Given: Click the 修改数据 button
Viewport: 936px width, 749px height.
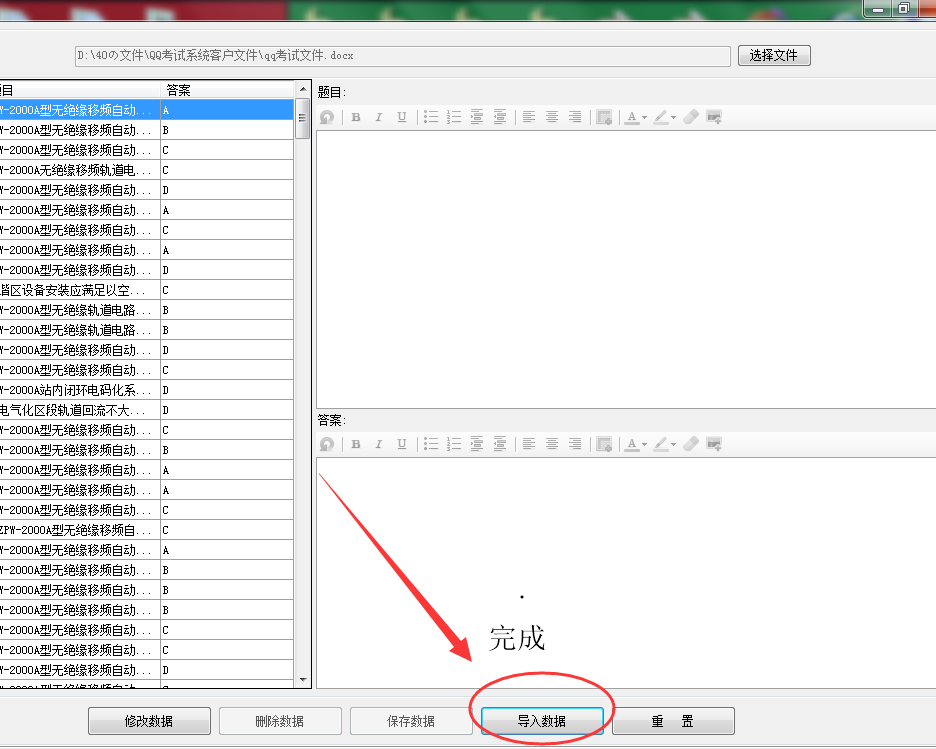Looking at the screenshot, I should point(150,721).
